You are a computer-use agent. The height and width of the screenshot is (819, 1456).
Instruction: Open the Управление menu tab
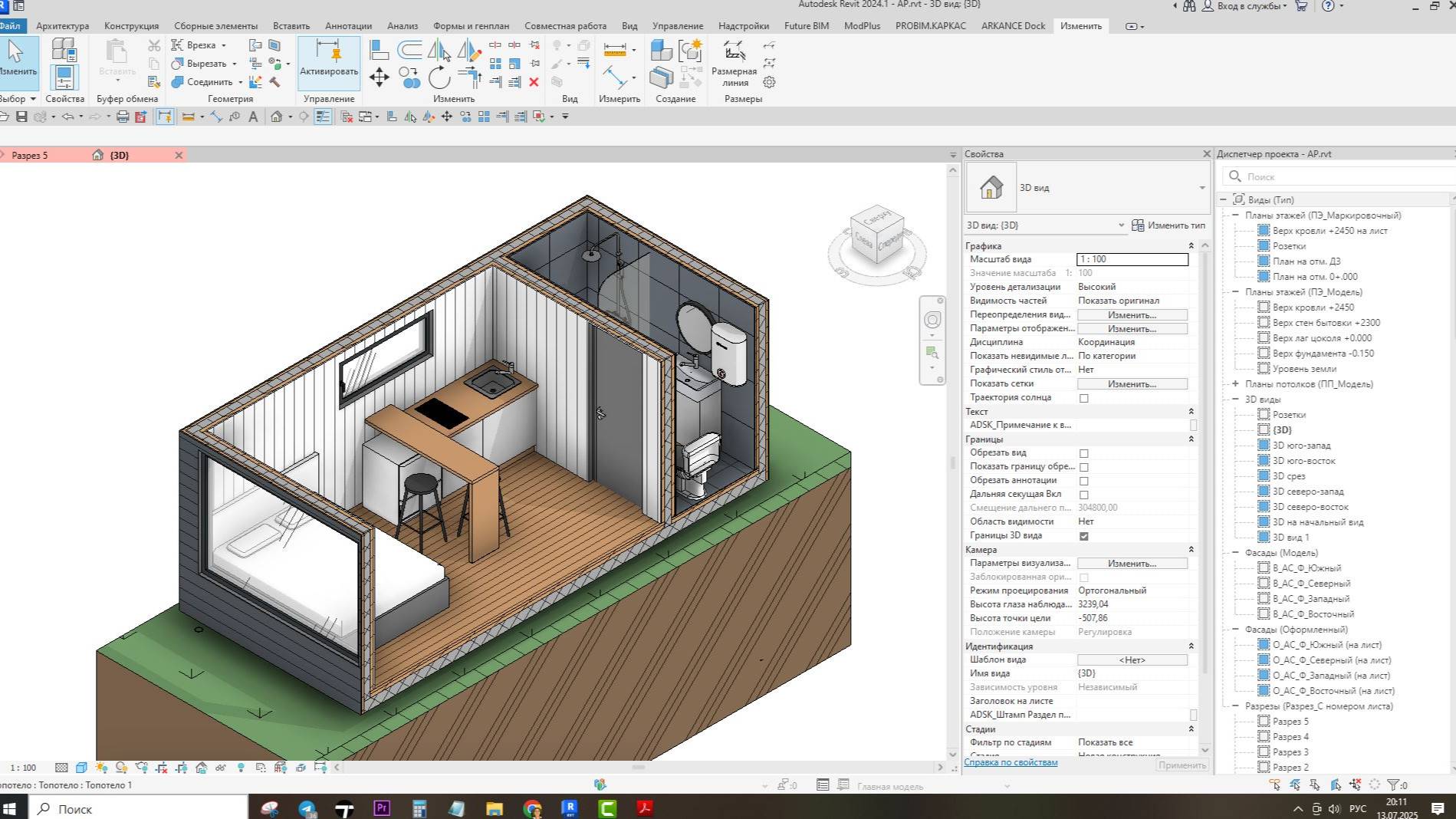pos(676,25)
